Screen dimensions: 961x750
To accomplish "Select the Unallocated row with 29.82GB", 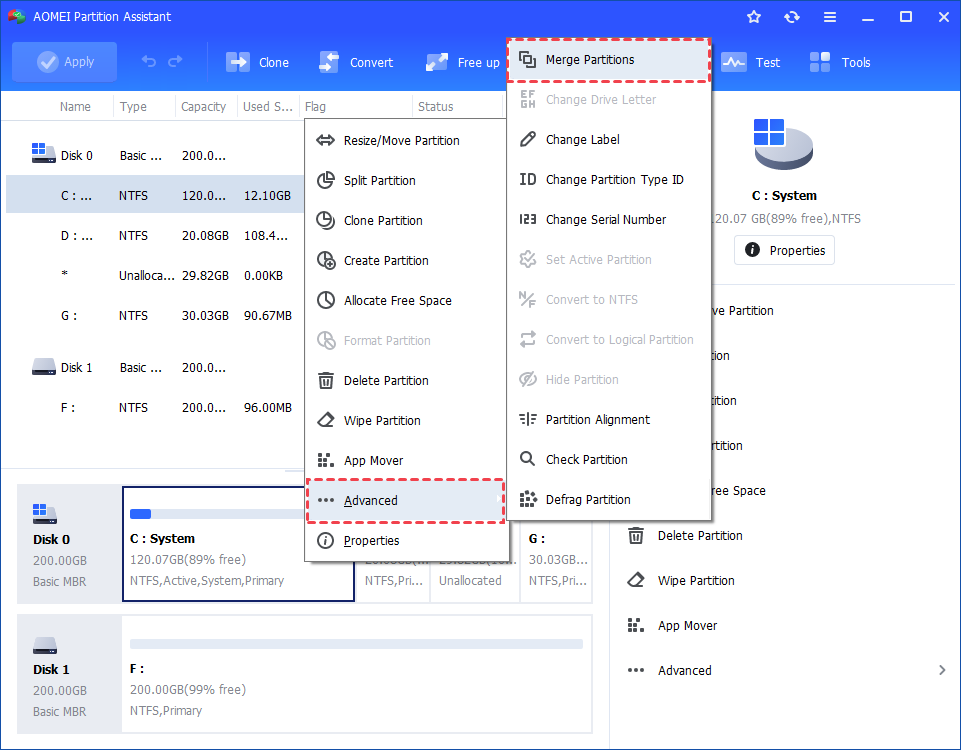I will [x=155, y=276].
